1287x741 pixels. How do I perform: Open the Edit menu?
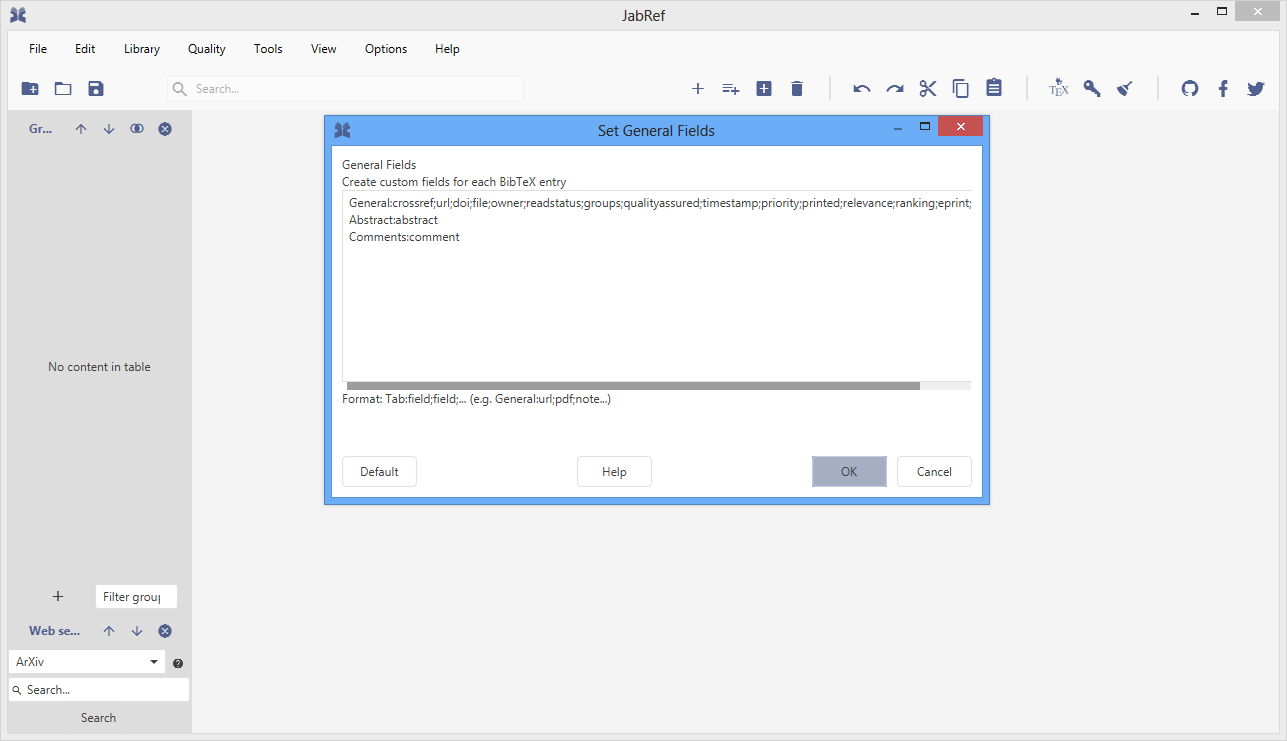85,49
